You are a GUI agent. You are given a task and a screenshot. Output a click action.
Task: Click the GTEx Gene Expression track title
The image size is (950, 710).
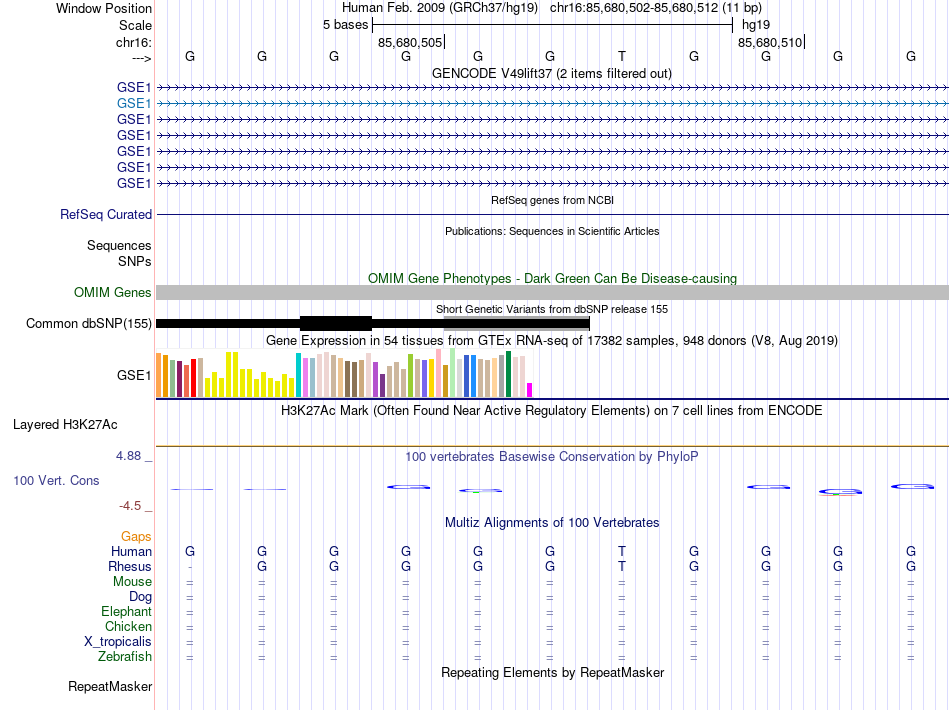tap(552, 340)
